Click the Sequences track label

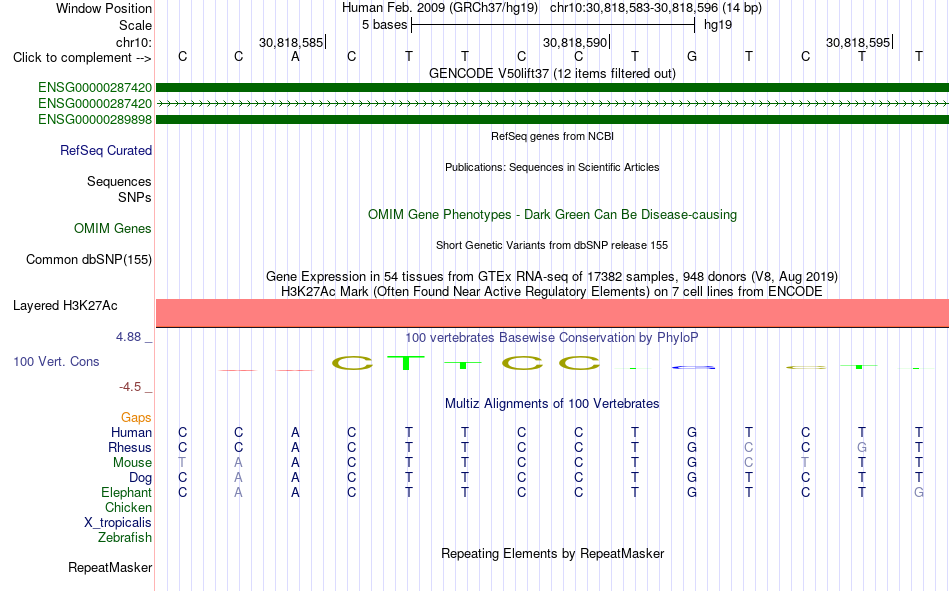(x=119, y=181)
